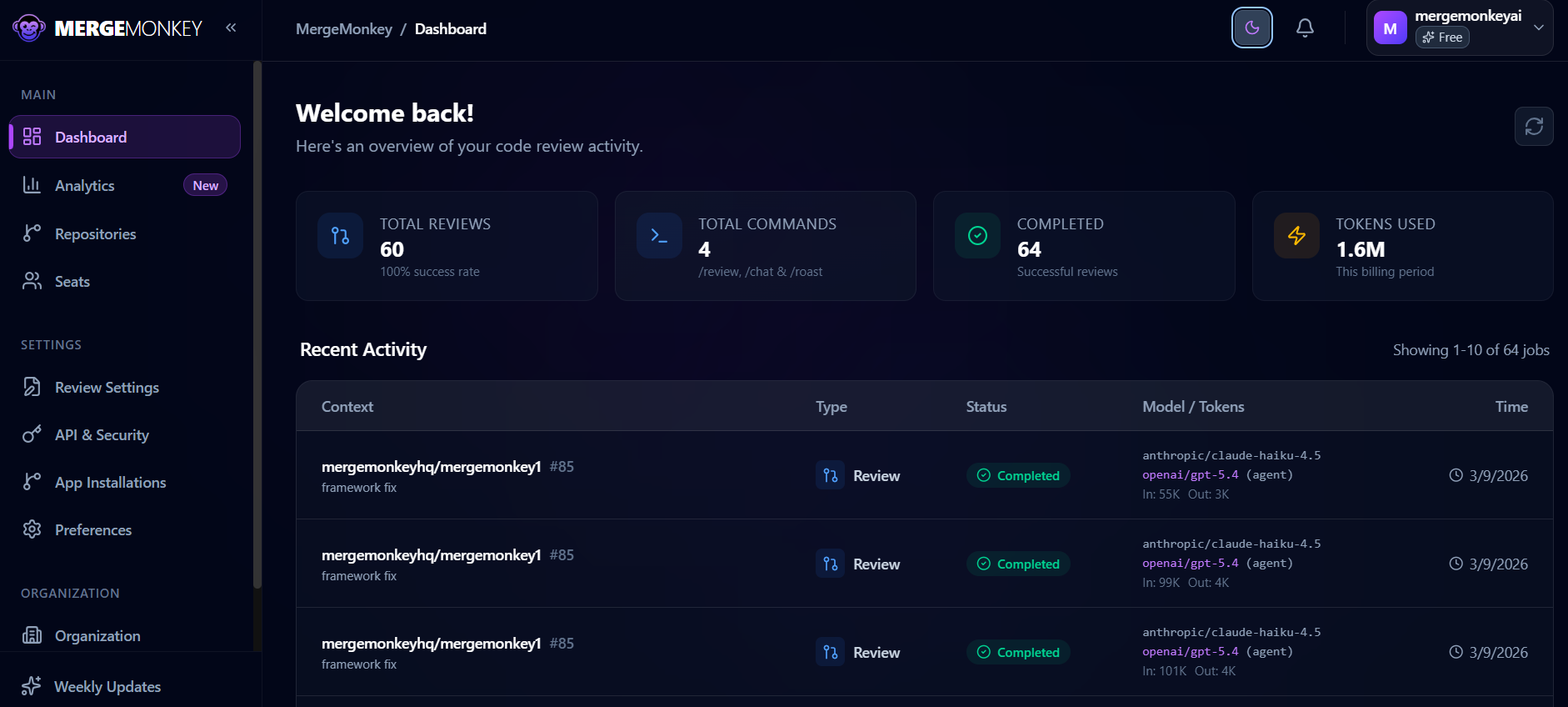
Task: Expand the mergemonkeyai account dropdown
Action: point(1459,28)
